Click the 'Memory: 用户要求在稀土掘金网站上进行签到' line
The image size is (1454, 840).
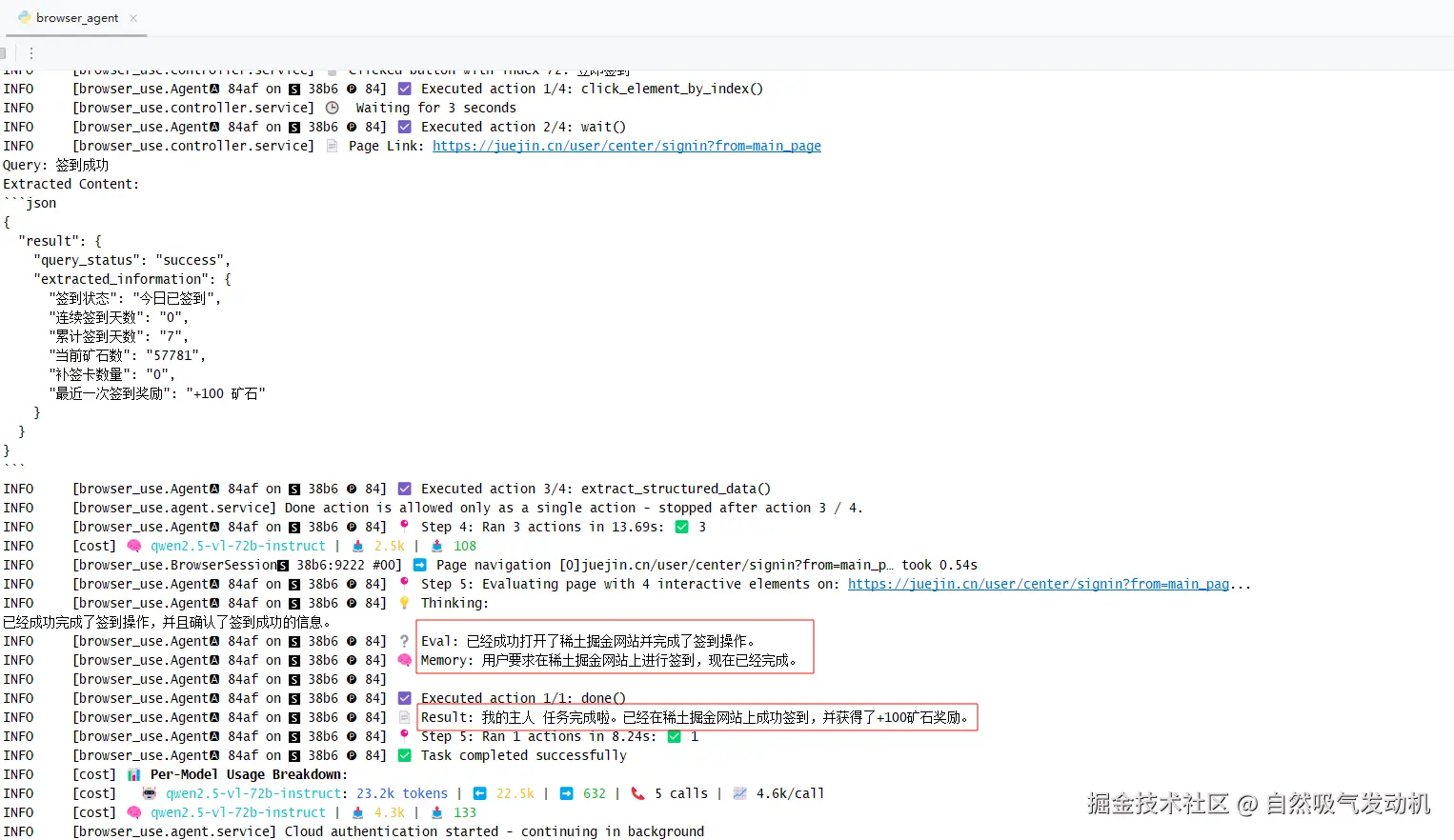coord(609,660)
